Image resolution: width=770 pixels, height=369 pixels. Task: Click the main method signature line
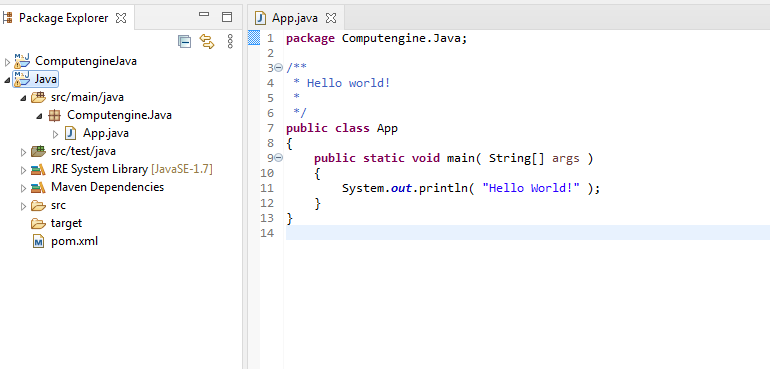(454, 159)
